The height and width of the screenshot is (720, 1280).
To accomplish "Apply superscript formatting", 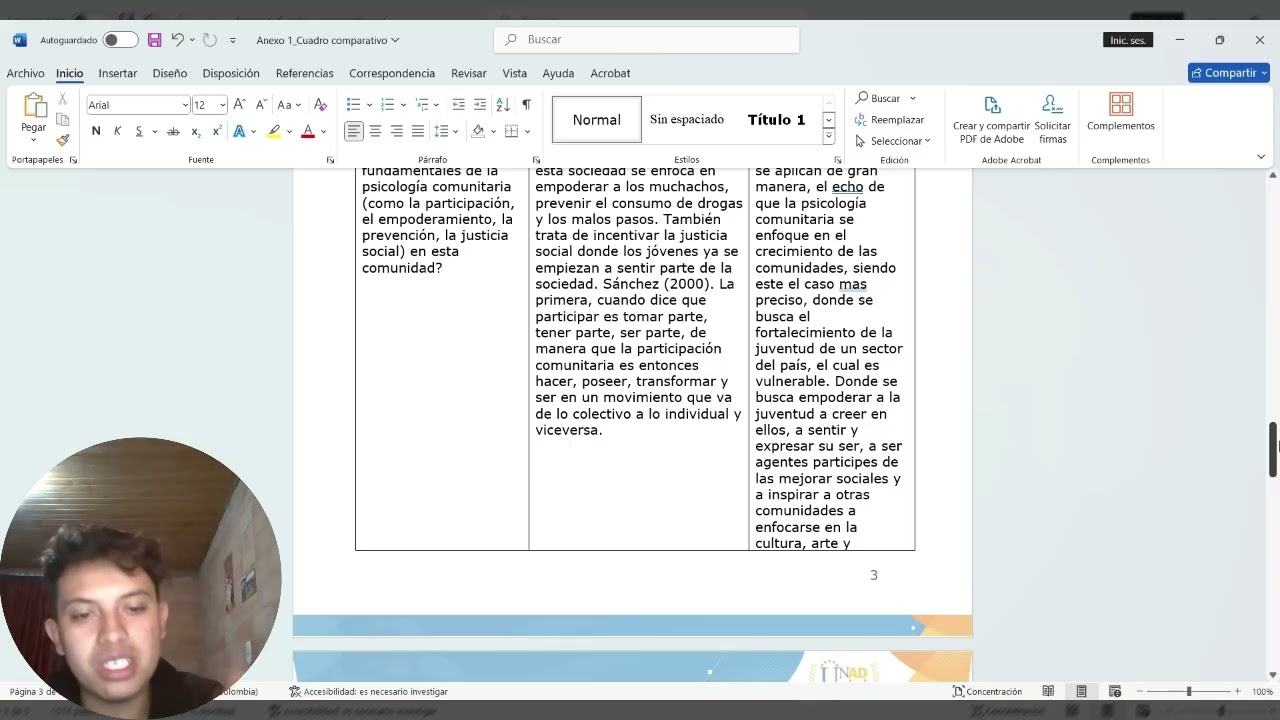I will [x=217, y=132].
